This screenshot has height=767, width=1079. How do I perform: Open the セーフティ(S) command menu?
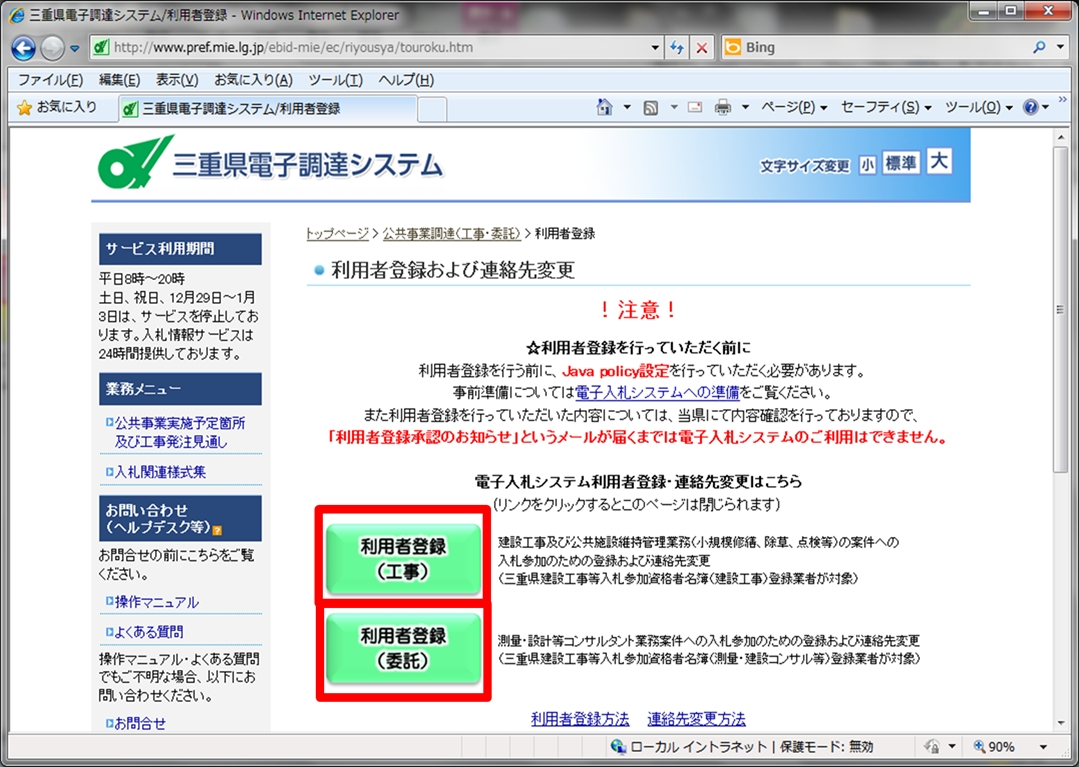pyautogui.click(x=886, y=107)
